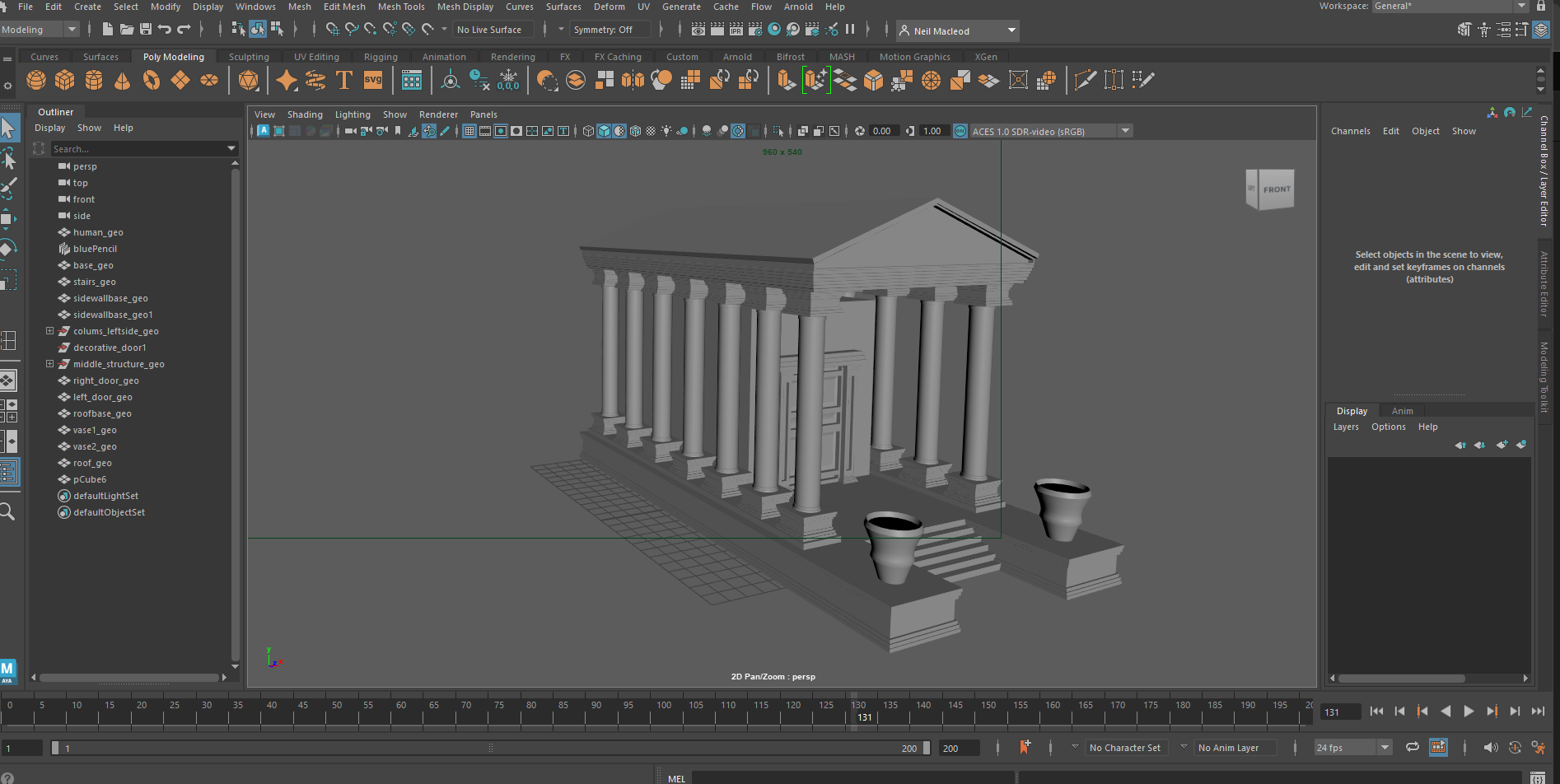The height and width of the screenshot is (784, 1560).
Task: Toggle color management view transform button
Action: tap(960, 131)
